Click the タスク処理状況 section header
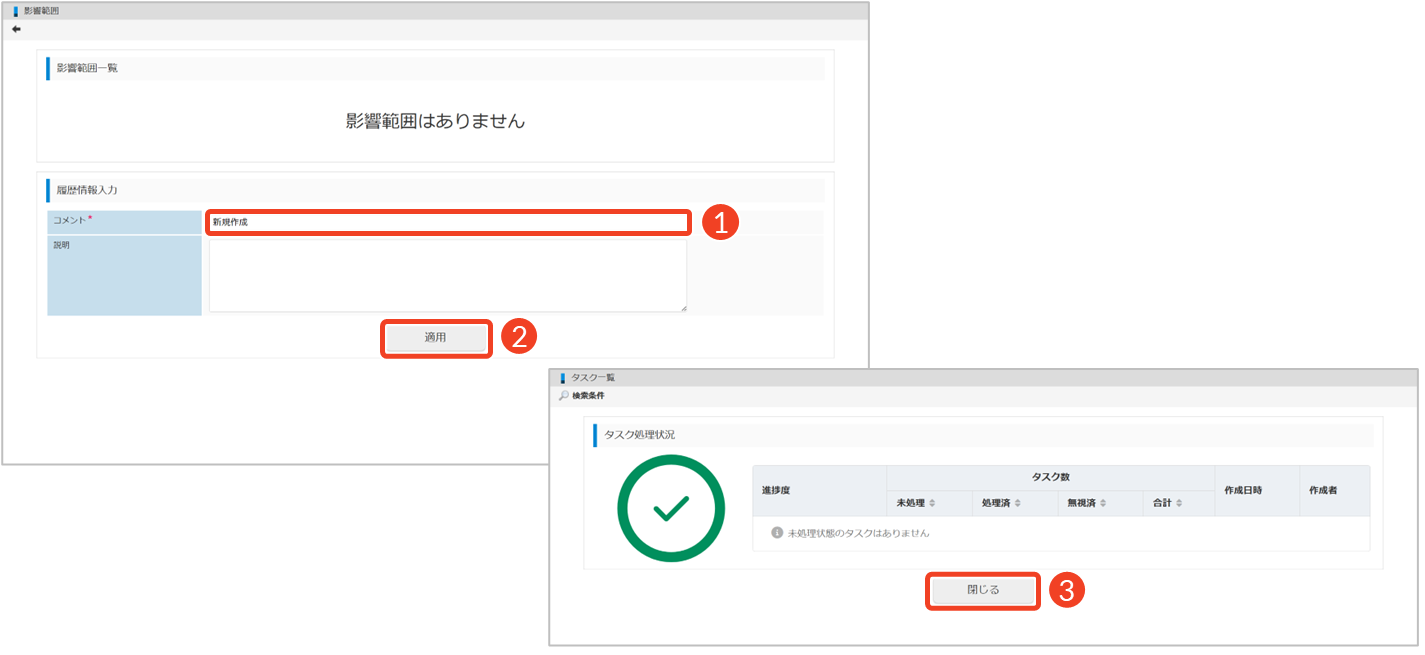This screenshot has width=1425, height=655. (x=640, y=435)
